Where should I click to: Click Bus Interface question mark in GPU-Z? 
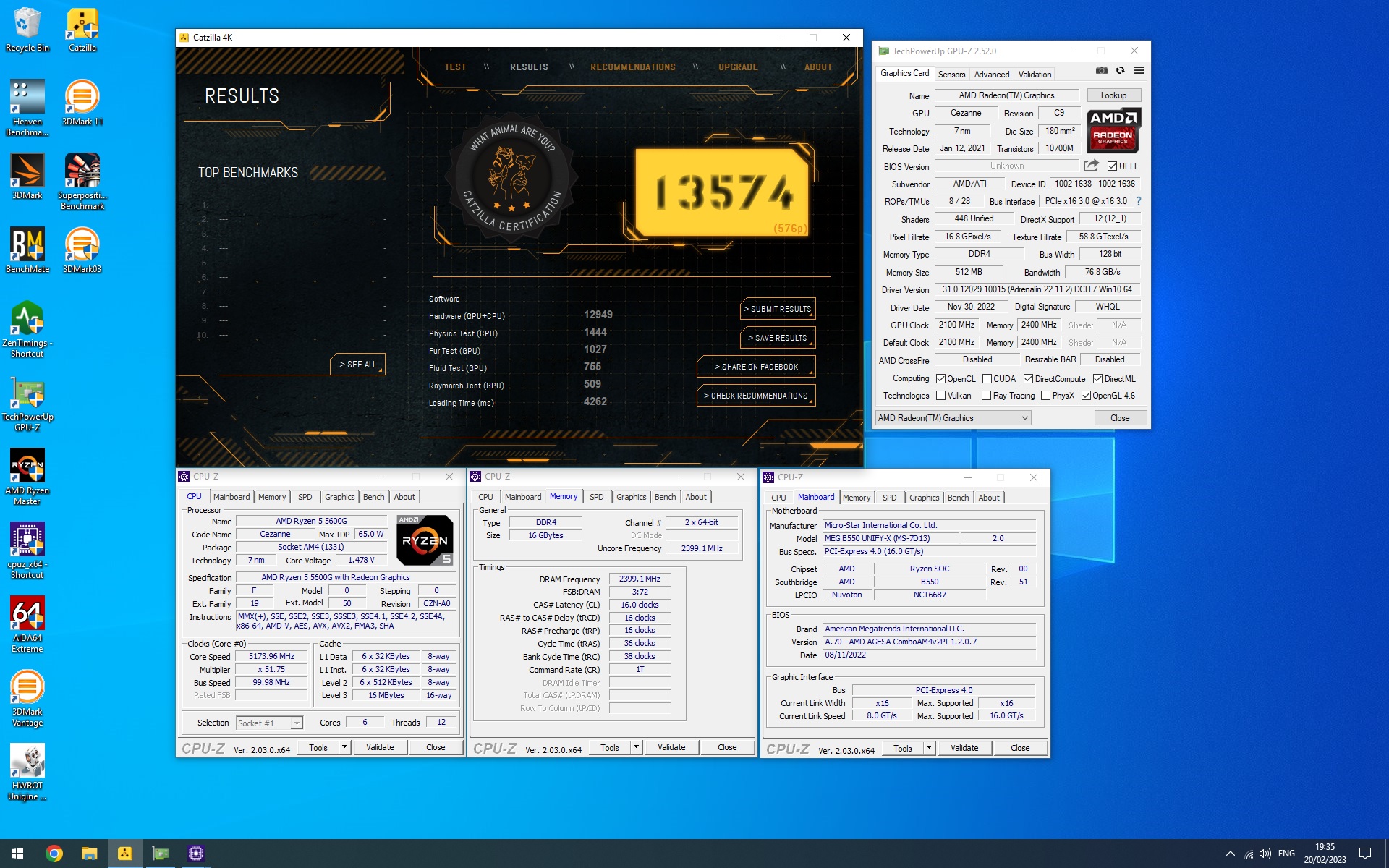pos(1138,201)
